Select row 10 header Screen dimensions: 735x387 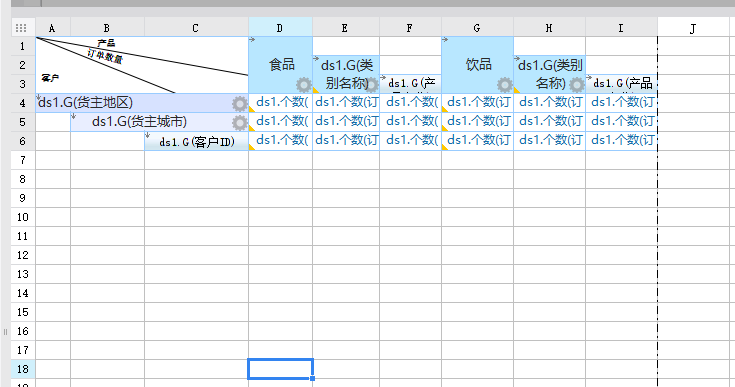23,217
